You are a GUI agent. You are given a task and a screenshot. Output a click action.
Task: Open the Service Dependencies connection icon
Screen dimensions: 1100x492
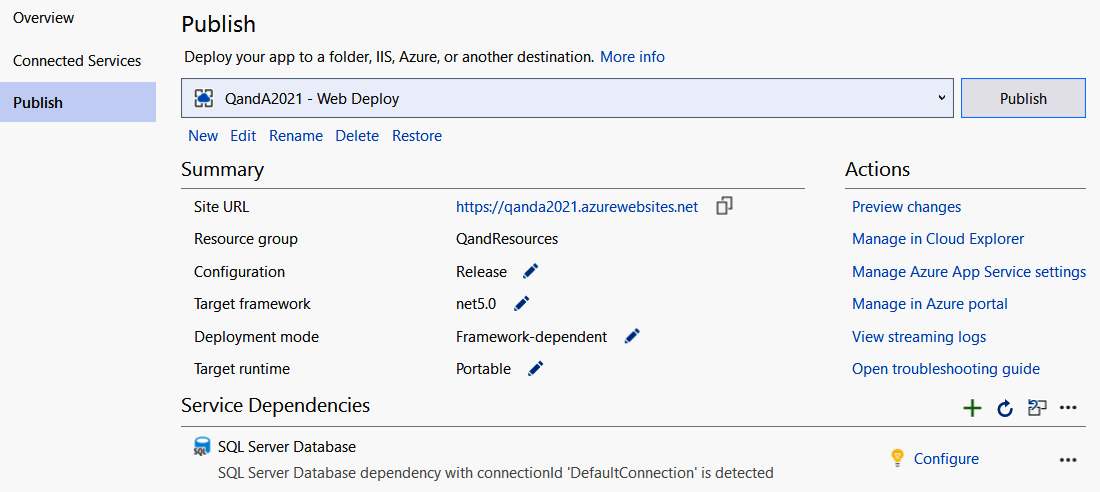1037,408
